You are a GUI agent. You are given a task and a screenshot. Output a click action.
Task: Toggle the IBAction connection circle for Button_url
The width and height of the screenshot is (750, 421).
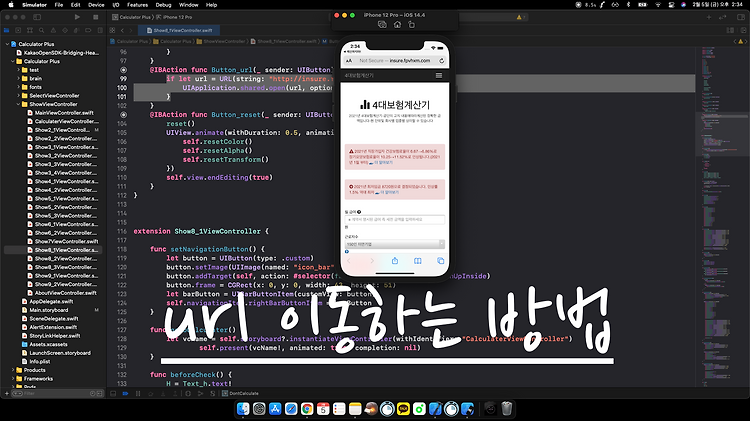pos(123,70)
